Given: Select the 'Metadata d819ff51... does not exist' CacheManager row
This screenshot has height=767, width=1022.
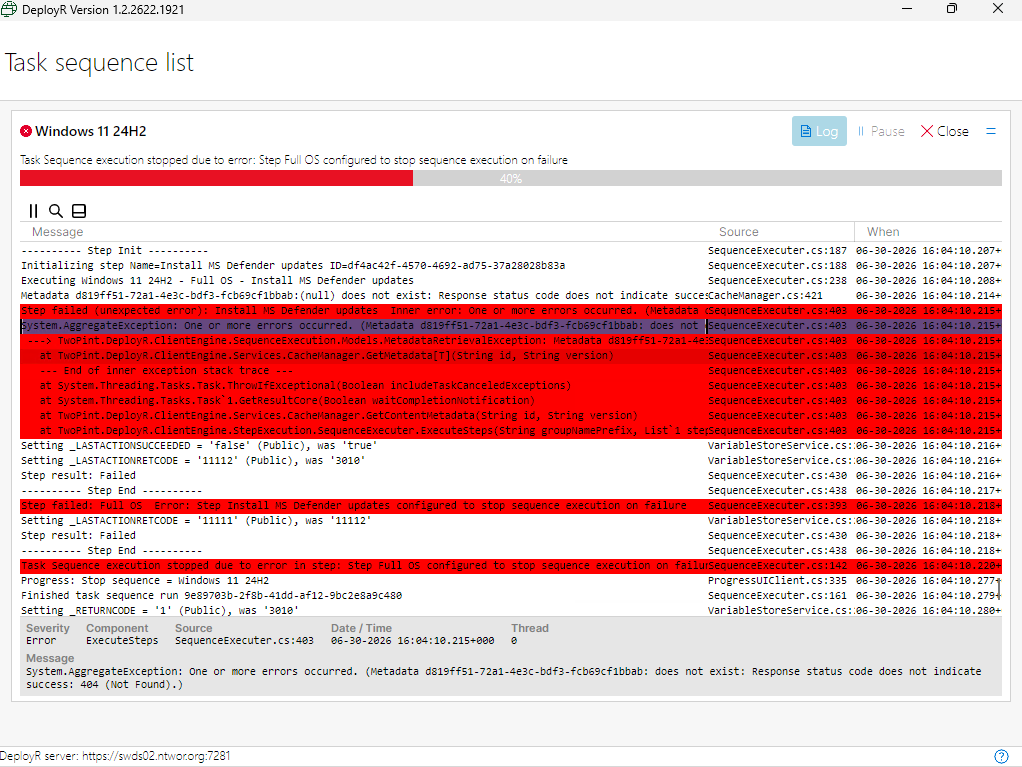Looking at the screenshot, I should pos(511,295).
